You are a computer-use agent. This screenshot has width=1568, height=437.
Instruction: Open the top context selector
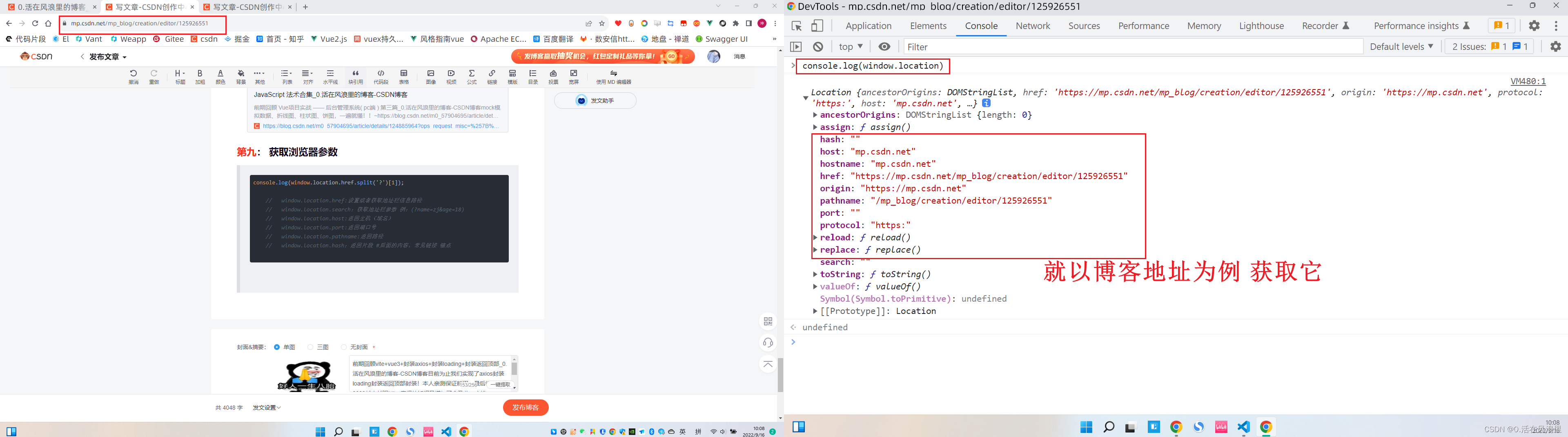point(850,46)
